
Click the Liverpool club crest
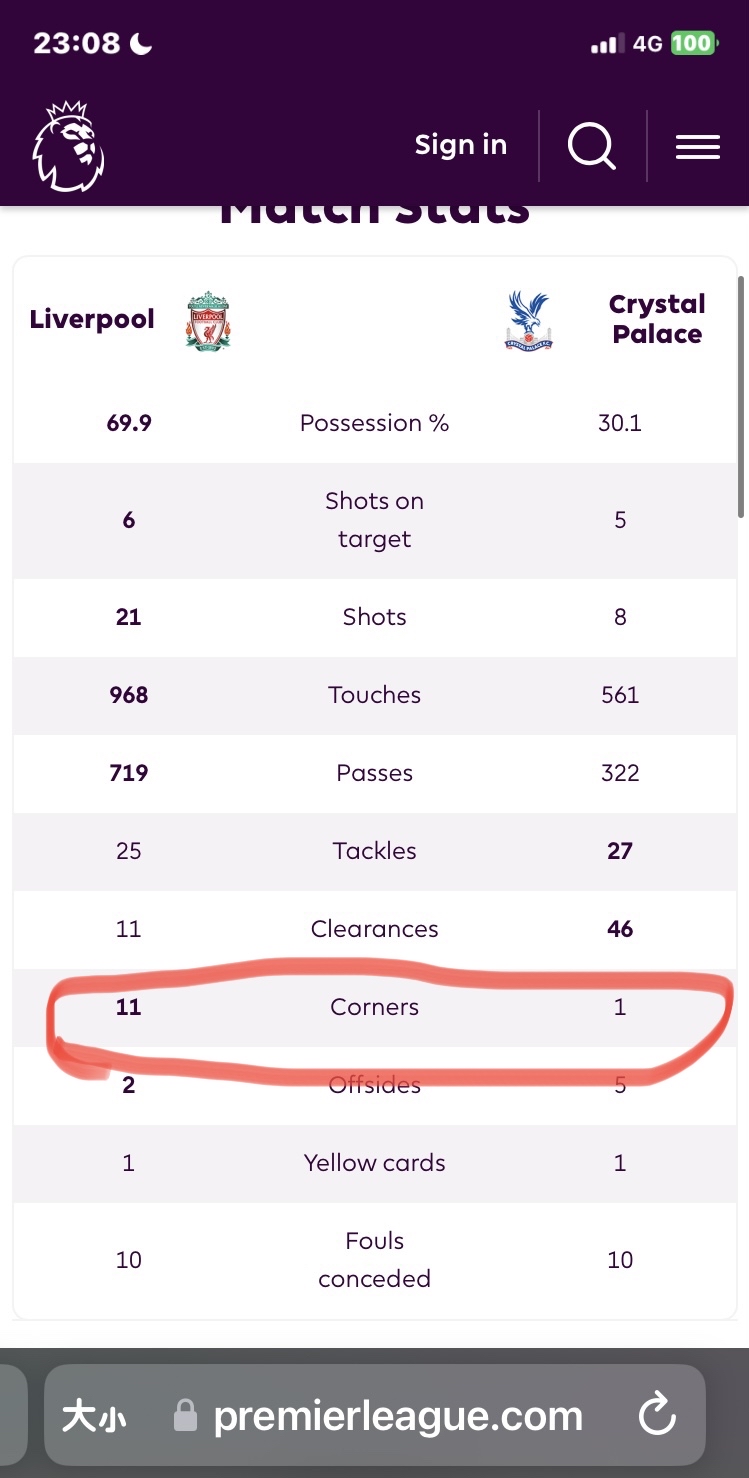click(208, 320)
